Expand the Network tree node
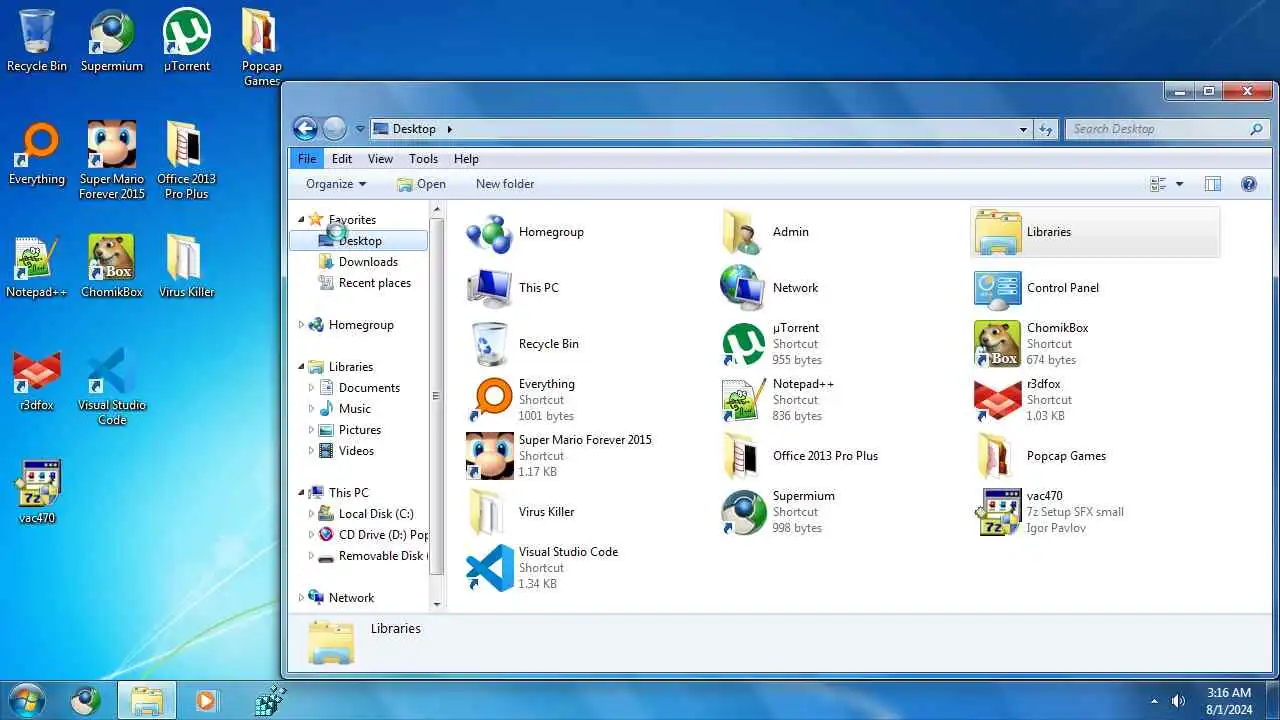This screenshot has height=720, width=1280. 301,598
